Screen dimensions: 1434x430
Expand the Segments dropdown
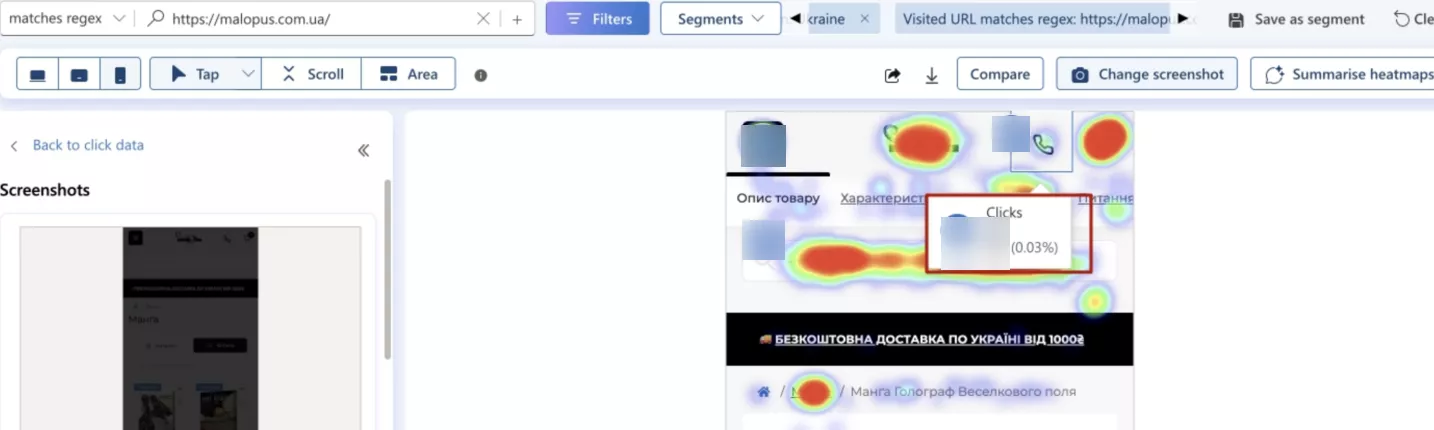[x=721, y=19]
